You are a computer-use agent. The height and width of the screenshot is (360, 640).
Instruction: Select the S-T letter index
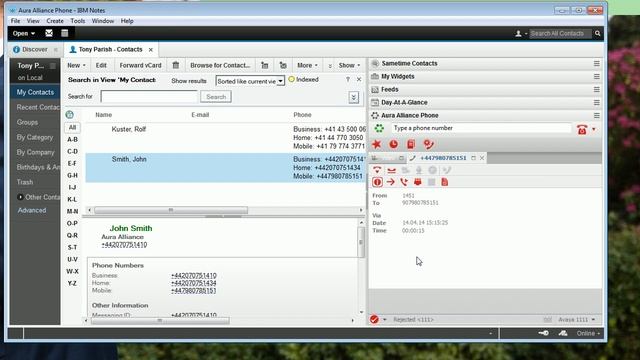72,247
